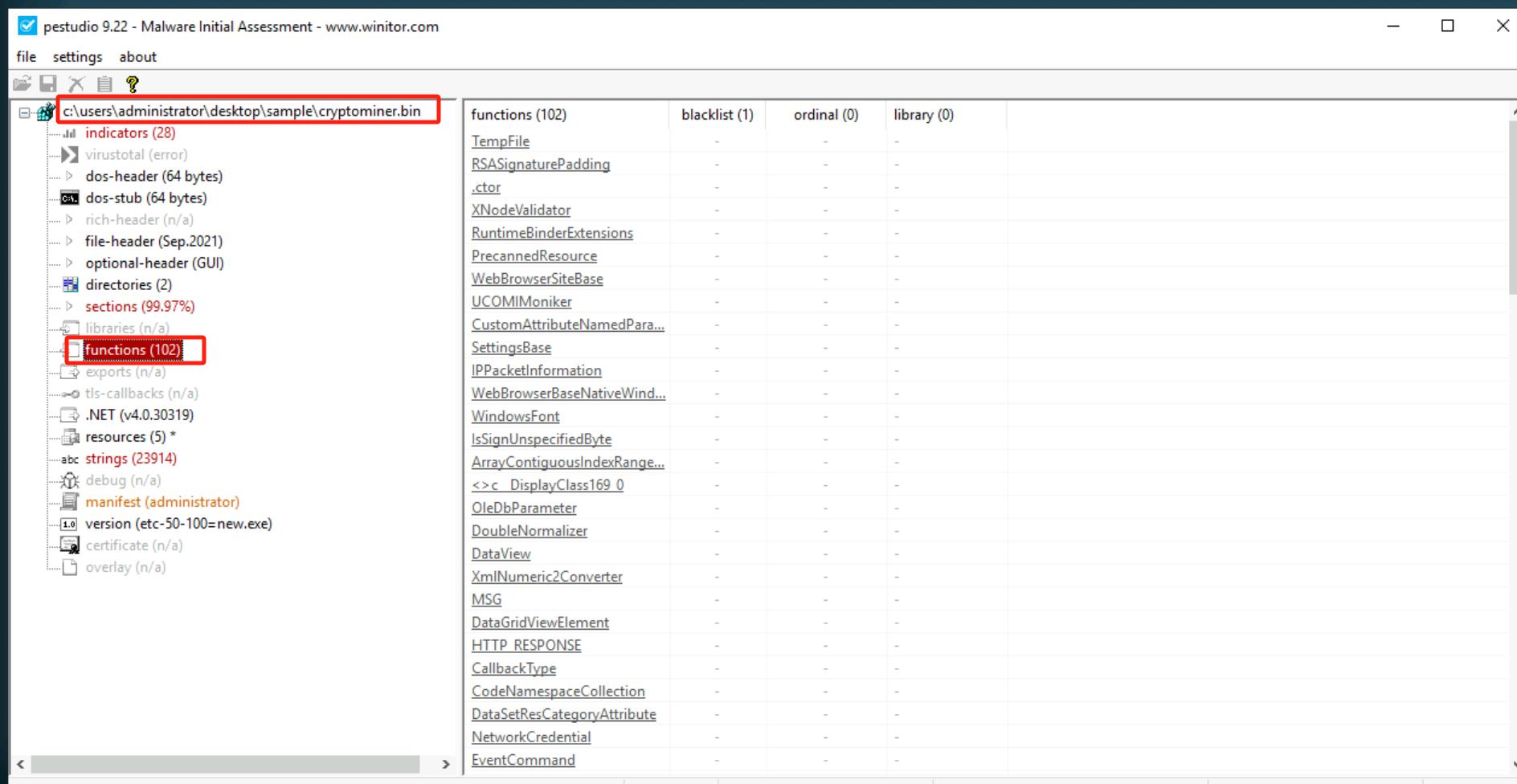Click the functions list vertical scrollbar thumb

coord(1513,206)
